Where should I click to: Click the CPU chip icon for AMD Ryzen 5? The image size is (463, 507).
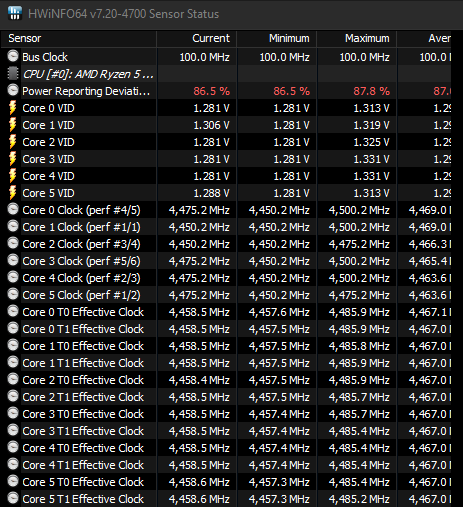point(13,73)
